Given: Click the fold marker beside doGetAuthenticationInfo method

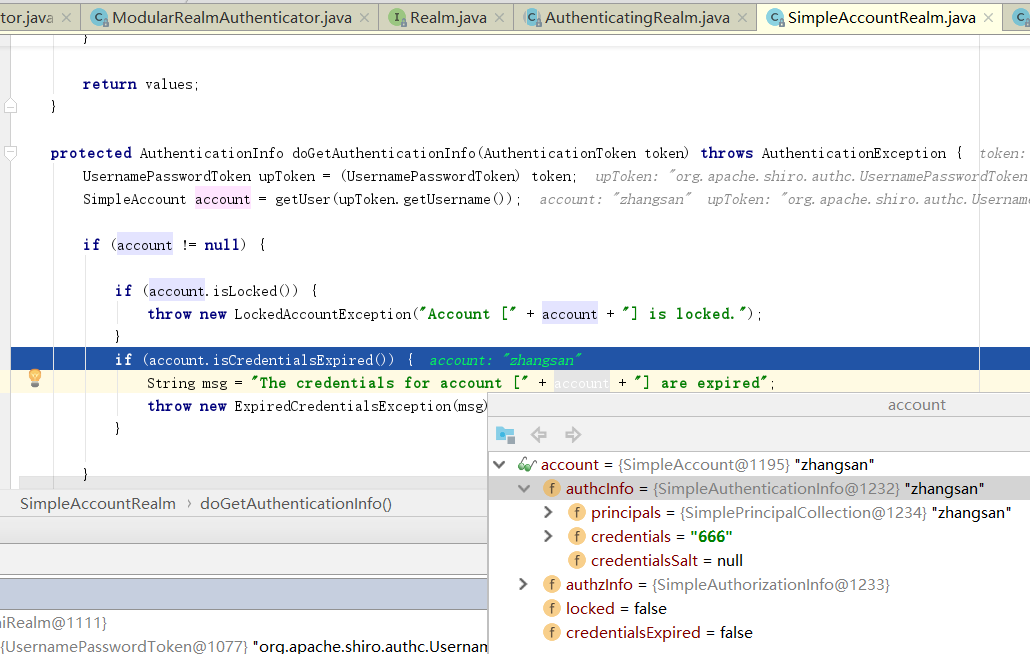Looking at the screenshot, I should click(11, 153).
